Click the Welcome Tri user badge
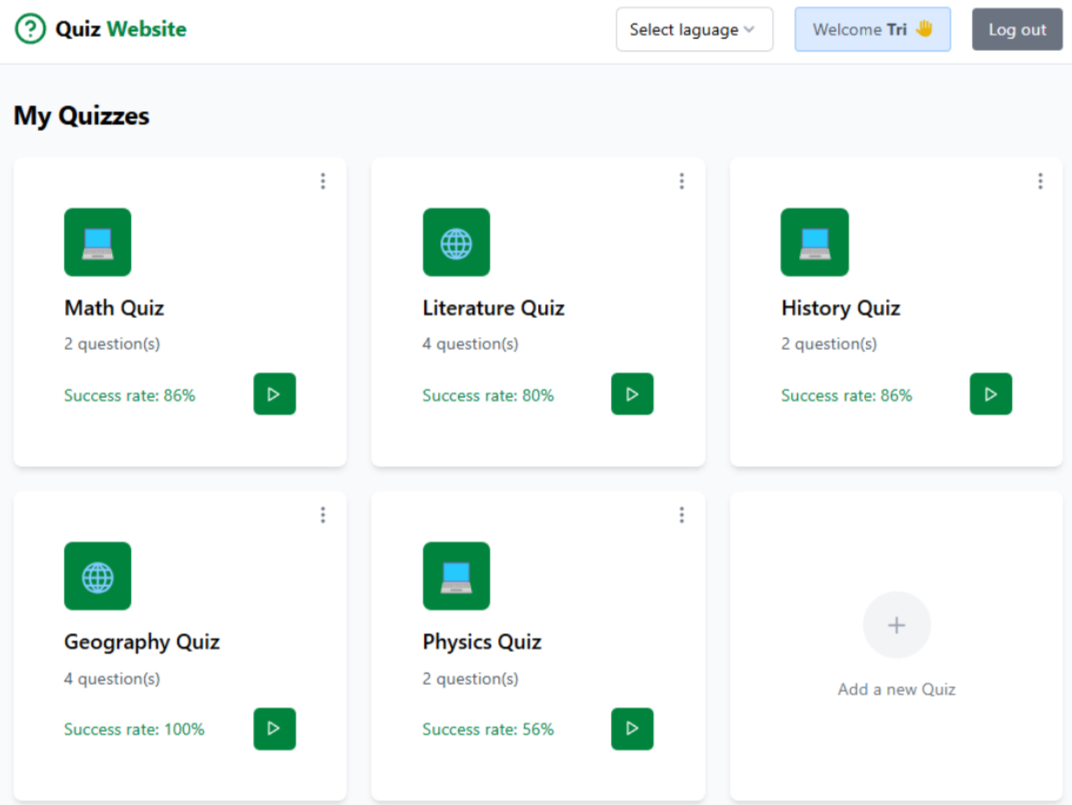The width and height of the screenshot is (1072, 805). (x=872, y=30)
